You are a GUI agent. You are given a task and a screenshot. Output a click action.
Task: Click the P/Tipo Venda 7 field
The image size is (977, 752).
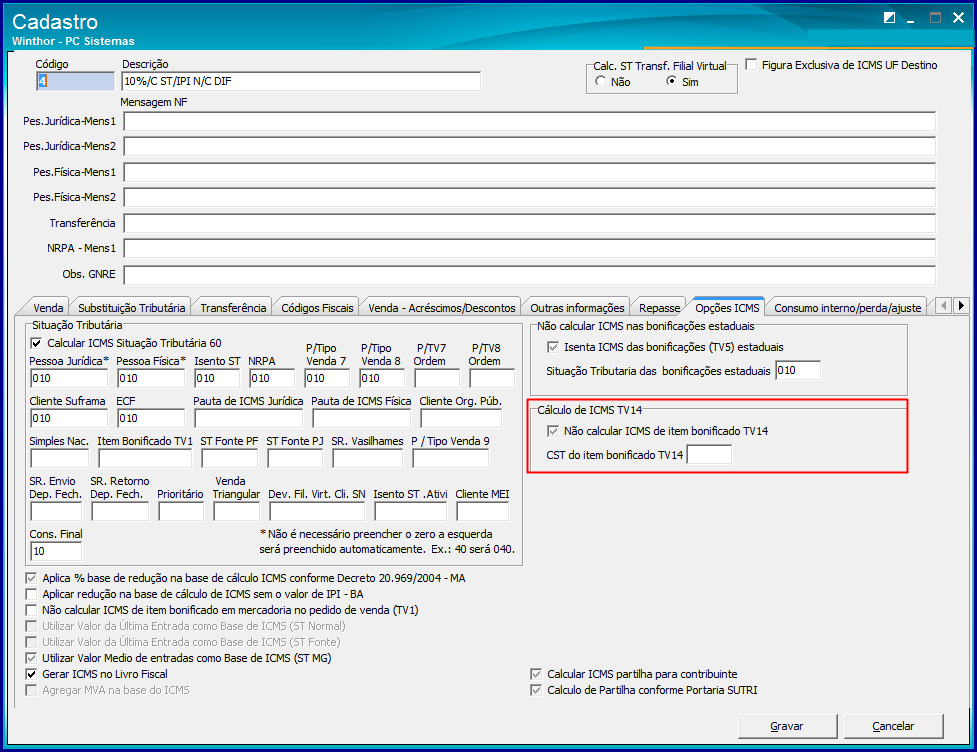click(x=327, y=378)
